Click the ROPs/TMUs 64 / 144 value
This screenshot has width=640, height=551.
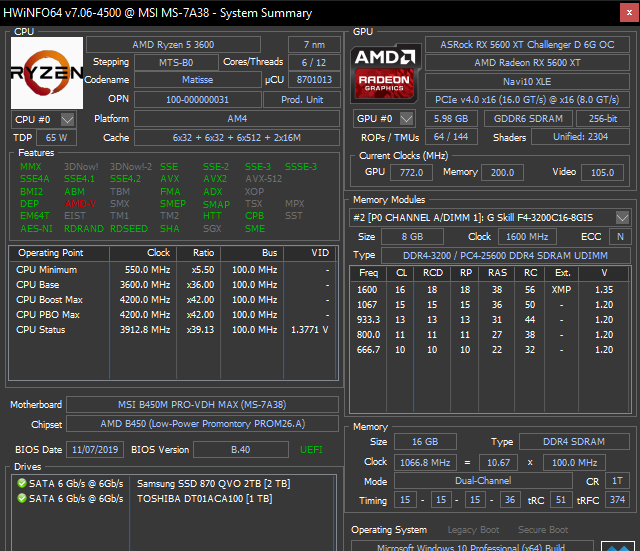(451, 137)
